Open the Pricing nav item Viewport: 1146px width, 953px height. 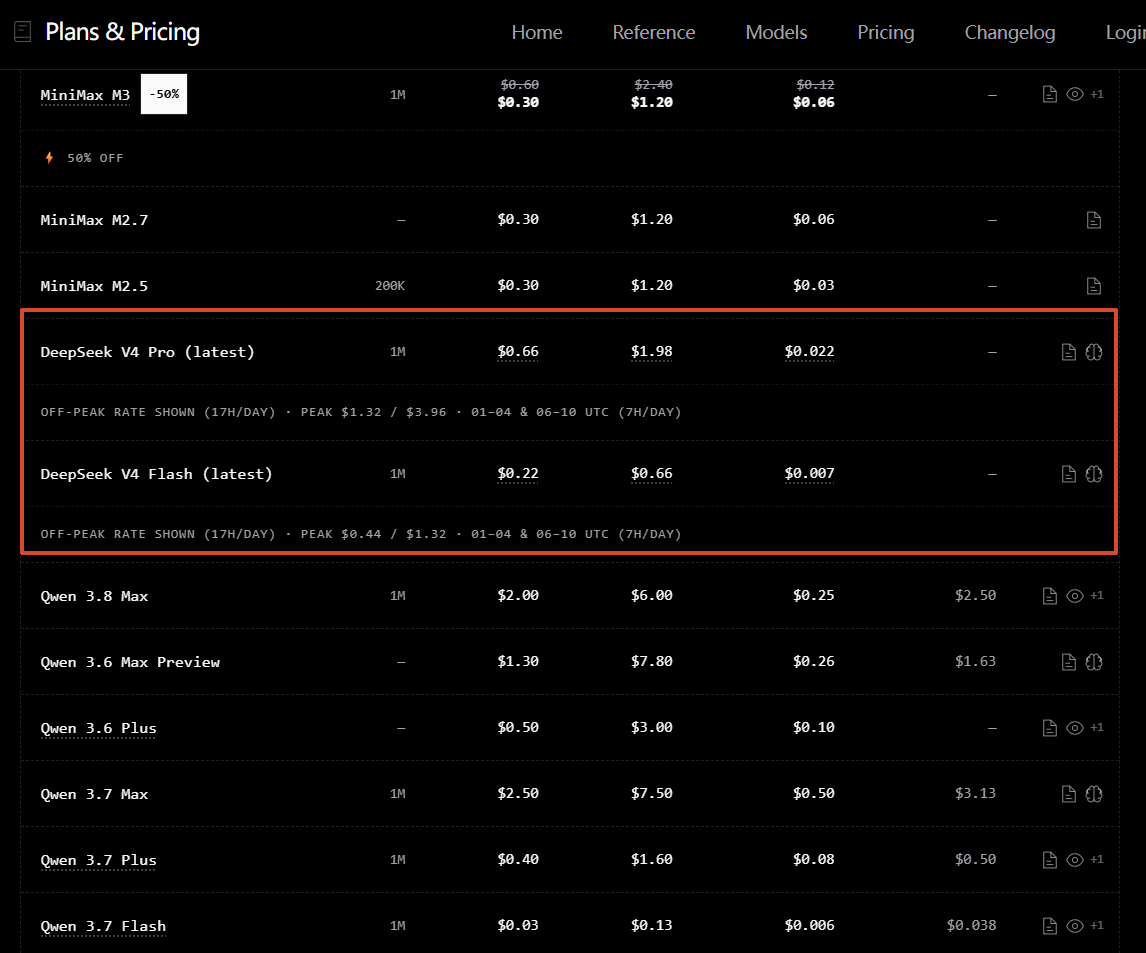[x=886, y=32]
